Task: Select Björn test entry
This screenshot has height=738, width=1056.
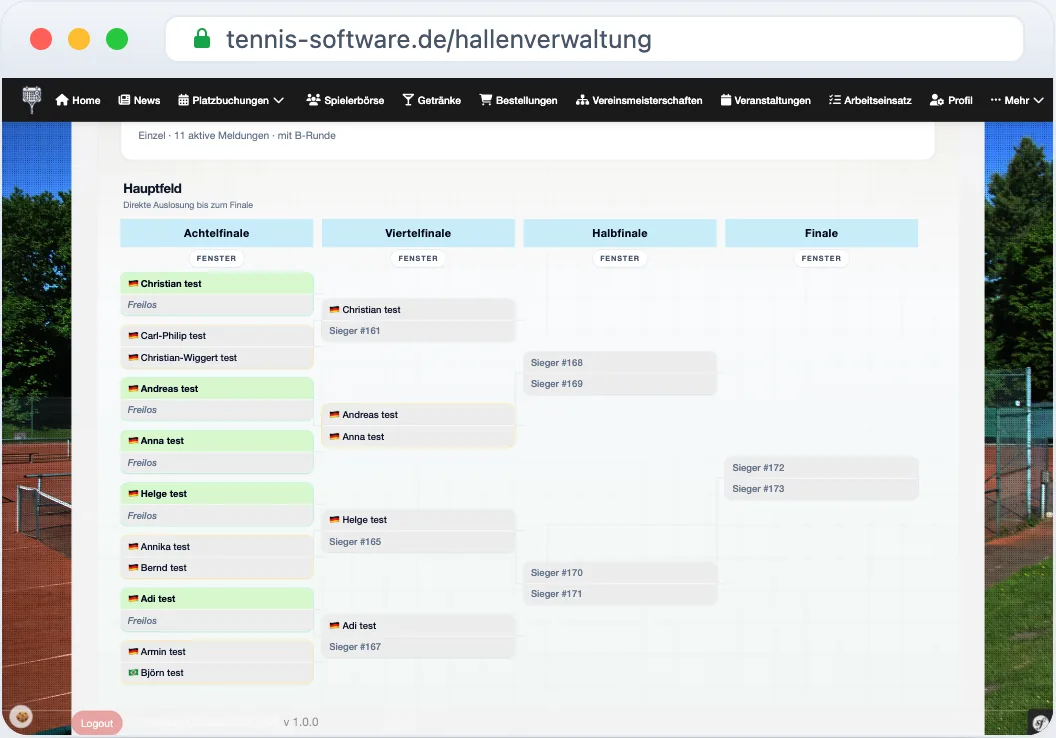Action: pyautogui.click(x=217, y=673)
